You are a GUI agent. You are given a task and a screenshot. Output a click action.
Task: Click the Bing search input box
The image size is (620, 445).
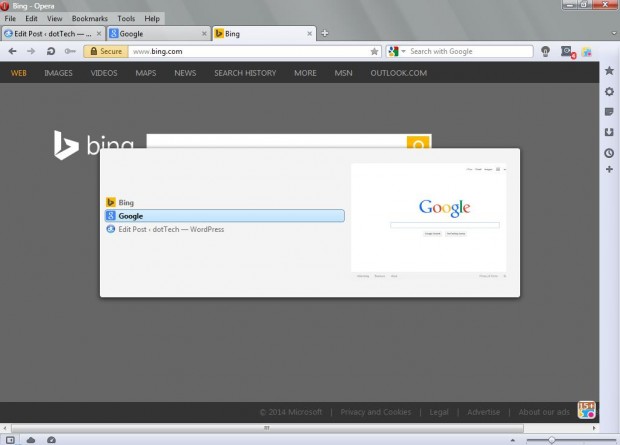pyautogui.click(x=276, y=141)
